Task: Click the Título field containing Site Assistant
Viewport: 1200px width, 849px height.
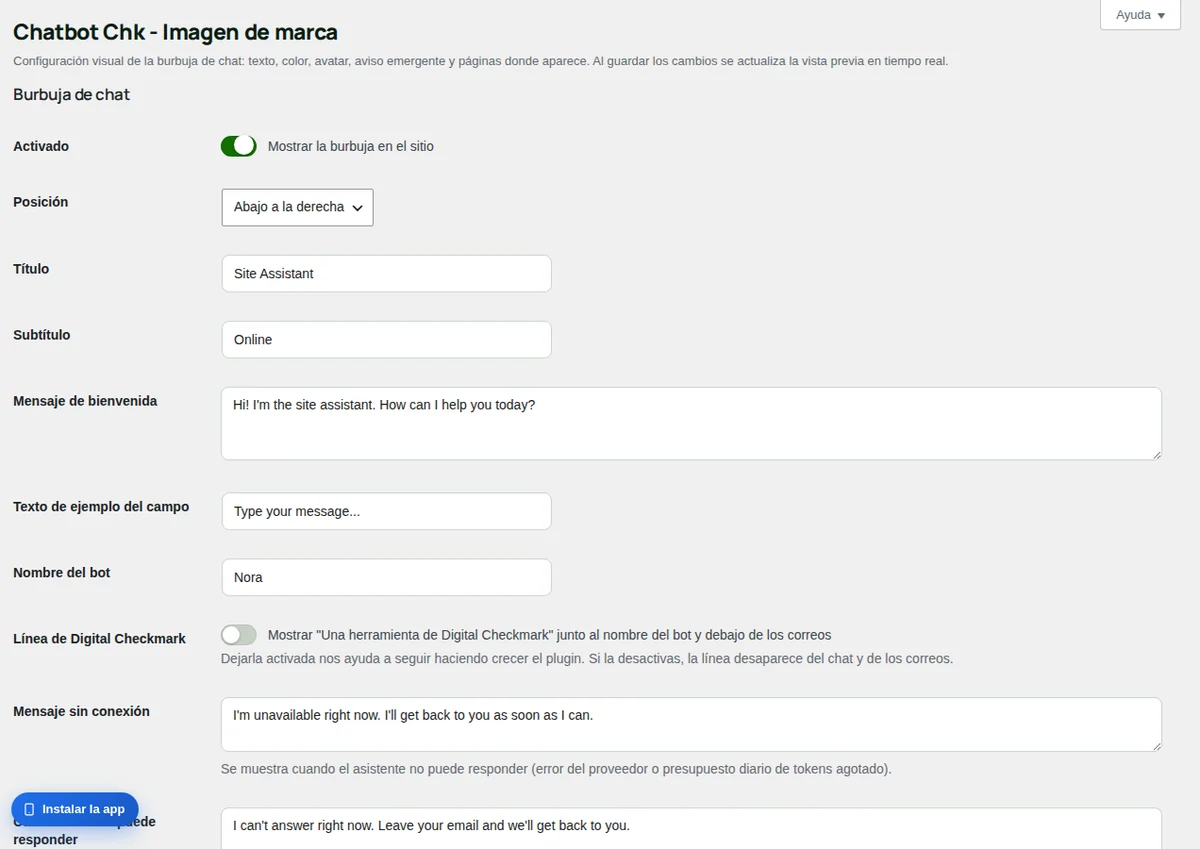Action: click(386, 273)
